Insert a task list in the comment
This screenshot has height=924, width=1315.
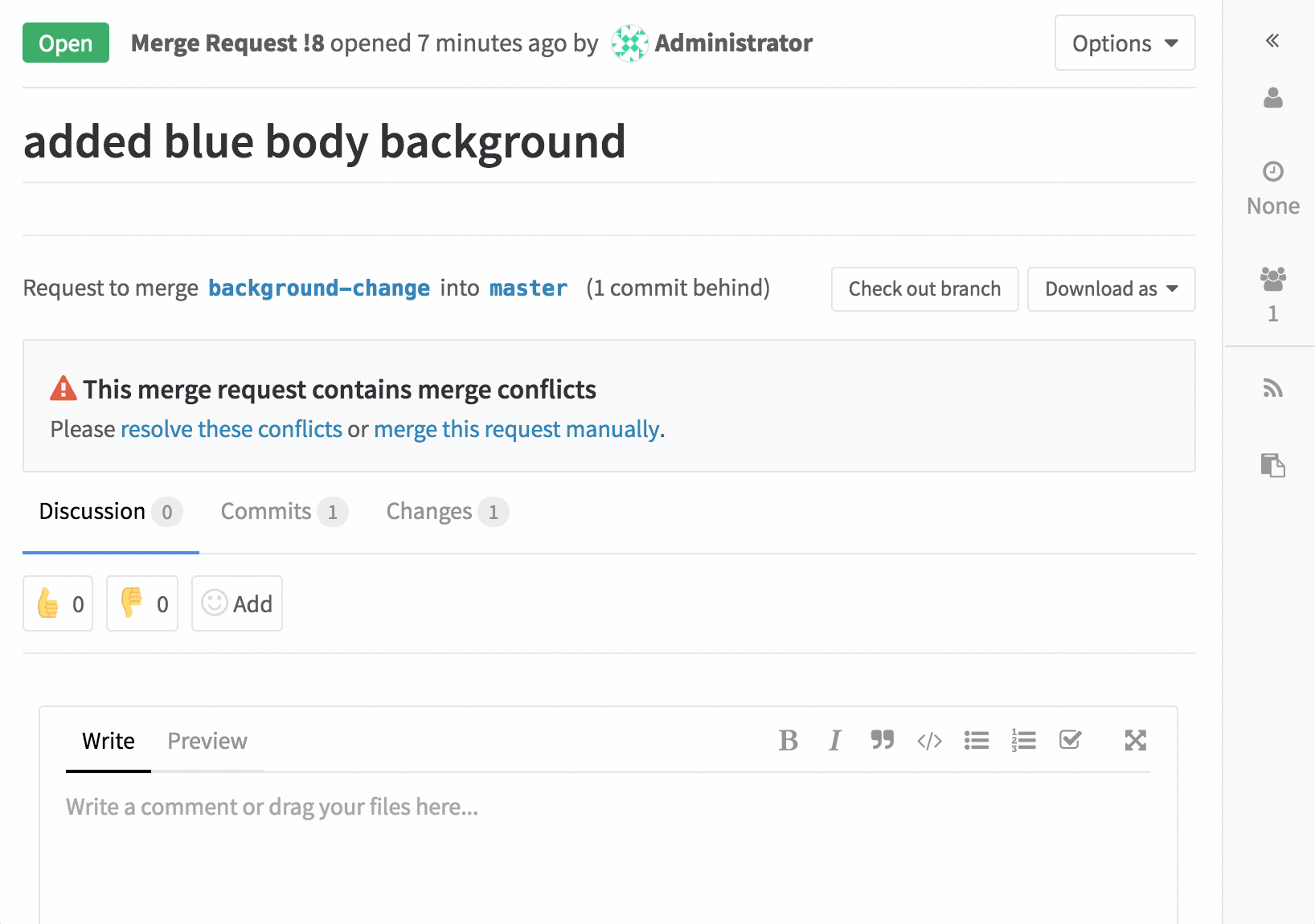pyautogui.click(x=1070, y=741)
